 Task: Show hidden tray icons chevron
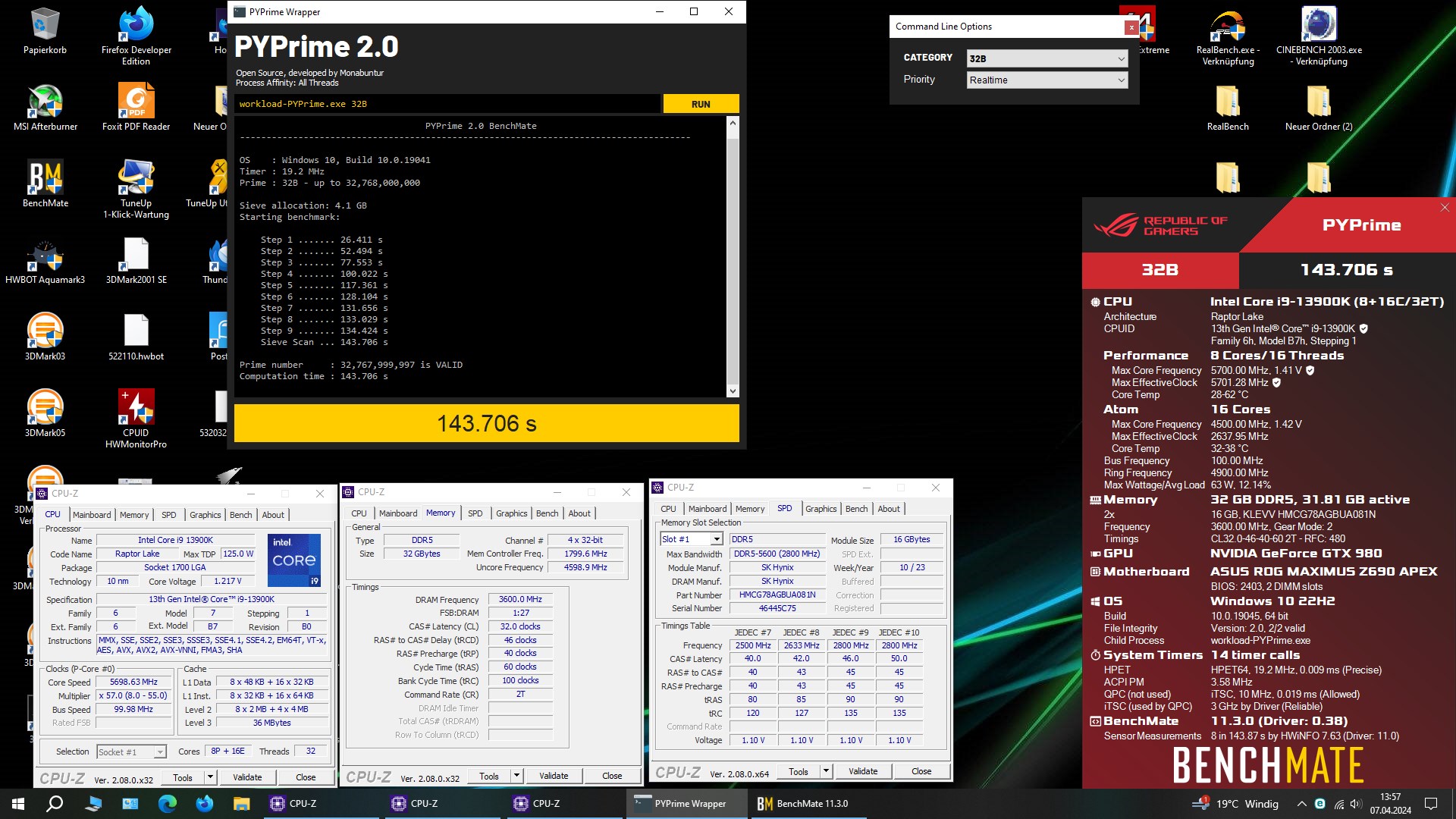1301,803
